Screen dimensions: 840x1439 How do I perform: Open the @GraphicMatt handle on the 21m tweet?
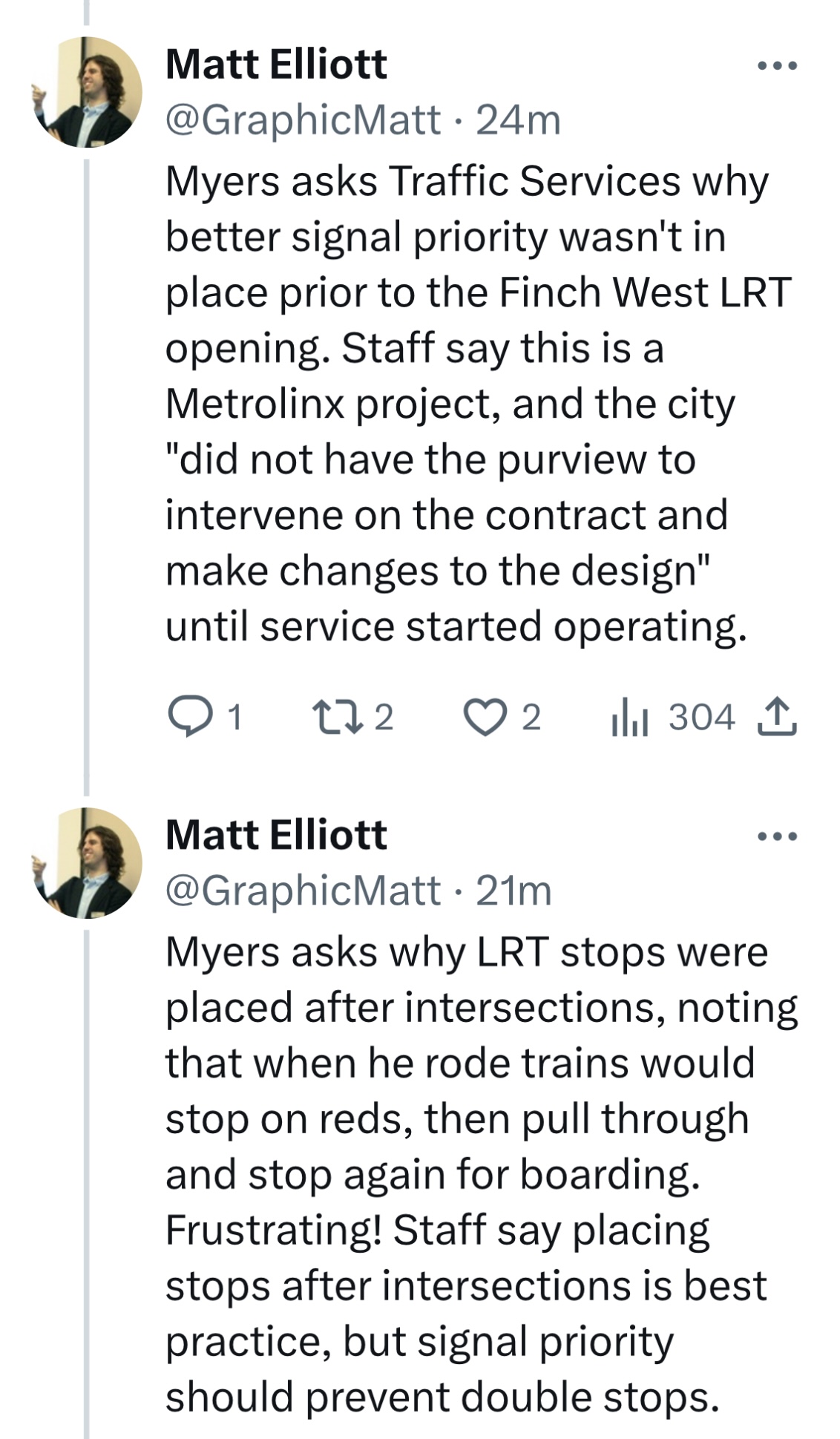(303, 891)
